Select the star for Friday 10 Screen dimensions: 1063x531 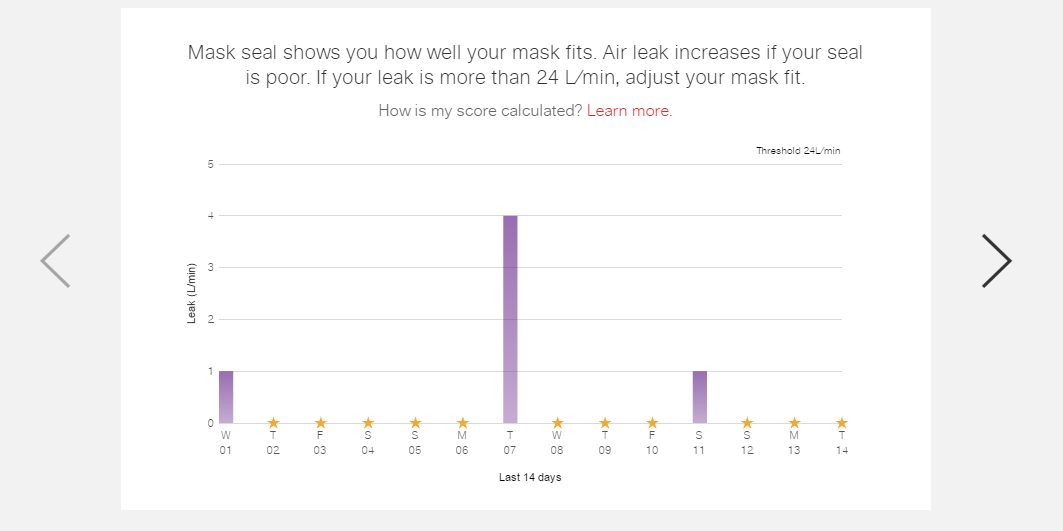(652, 423)
